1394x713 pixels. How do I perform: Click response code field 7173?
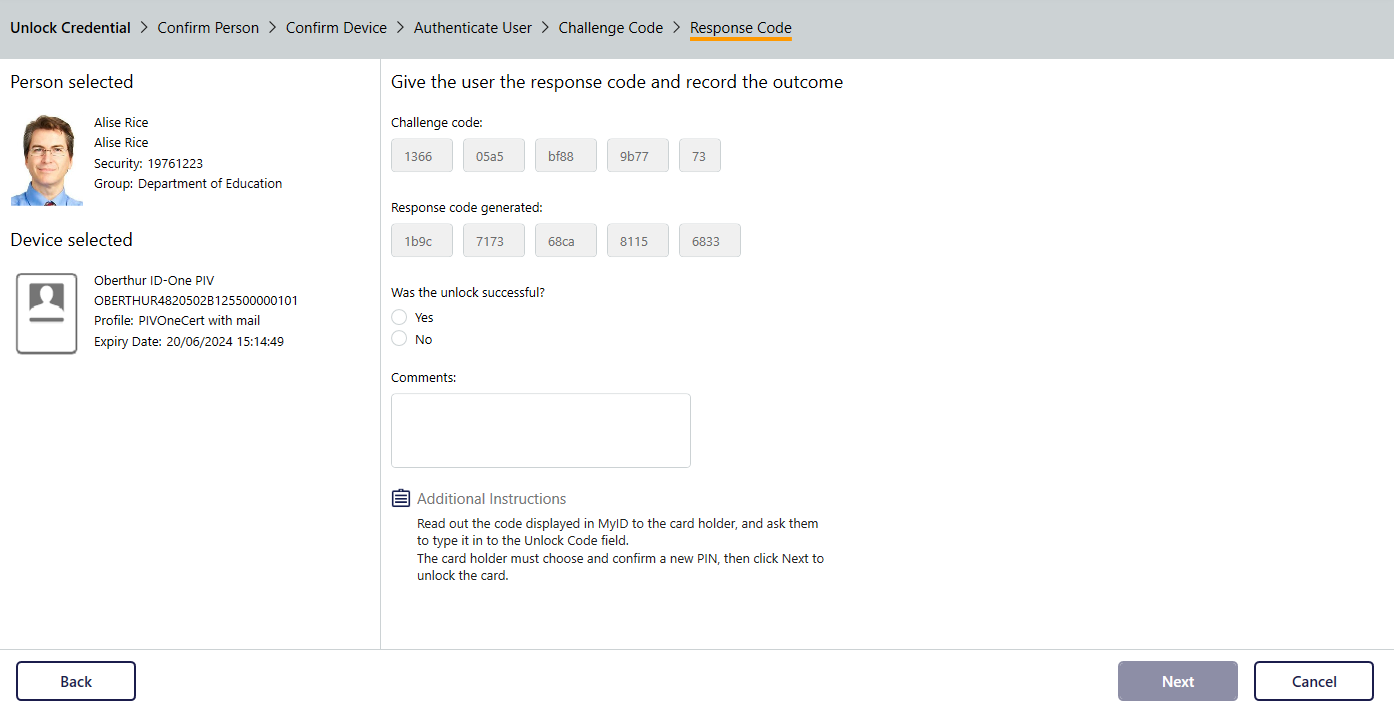coord(494,241)
